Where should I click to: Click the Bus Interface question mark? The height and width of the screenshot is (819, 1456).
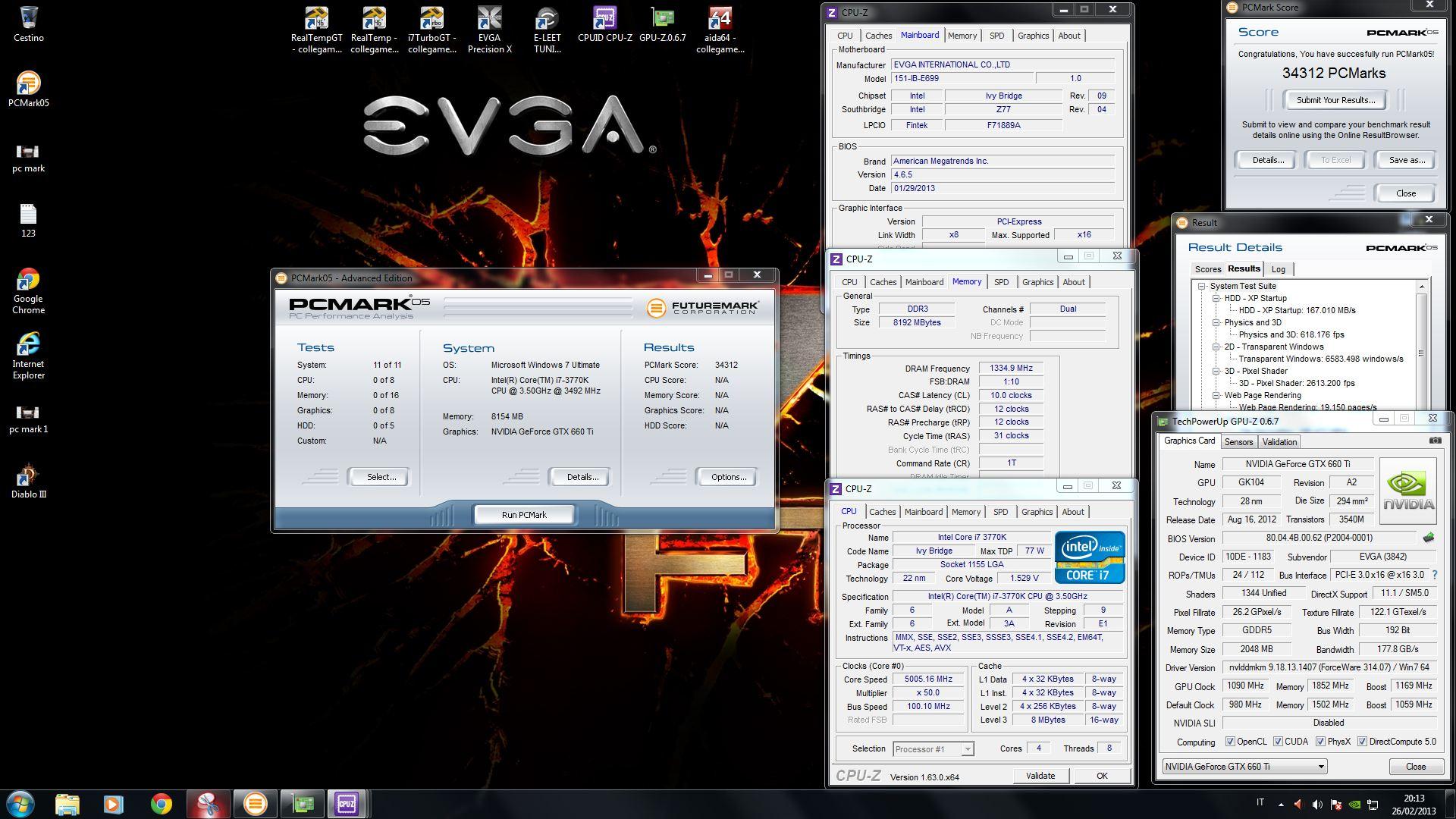tap(1434, 575)
